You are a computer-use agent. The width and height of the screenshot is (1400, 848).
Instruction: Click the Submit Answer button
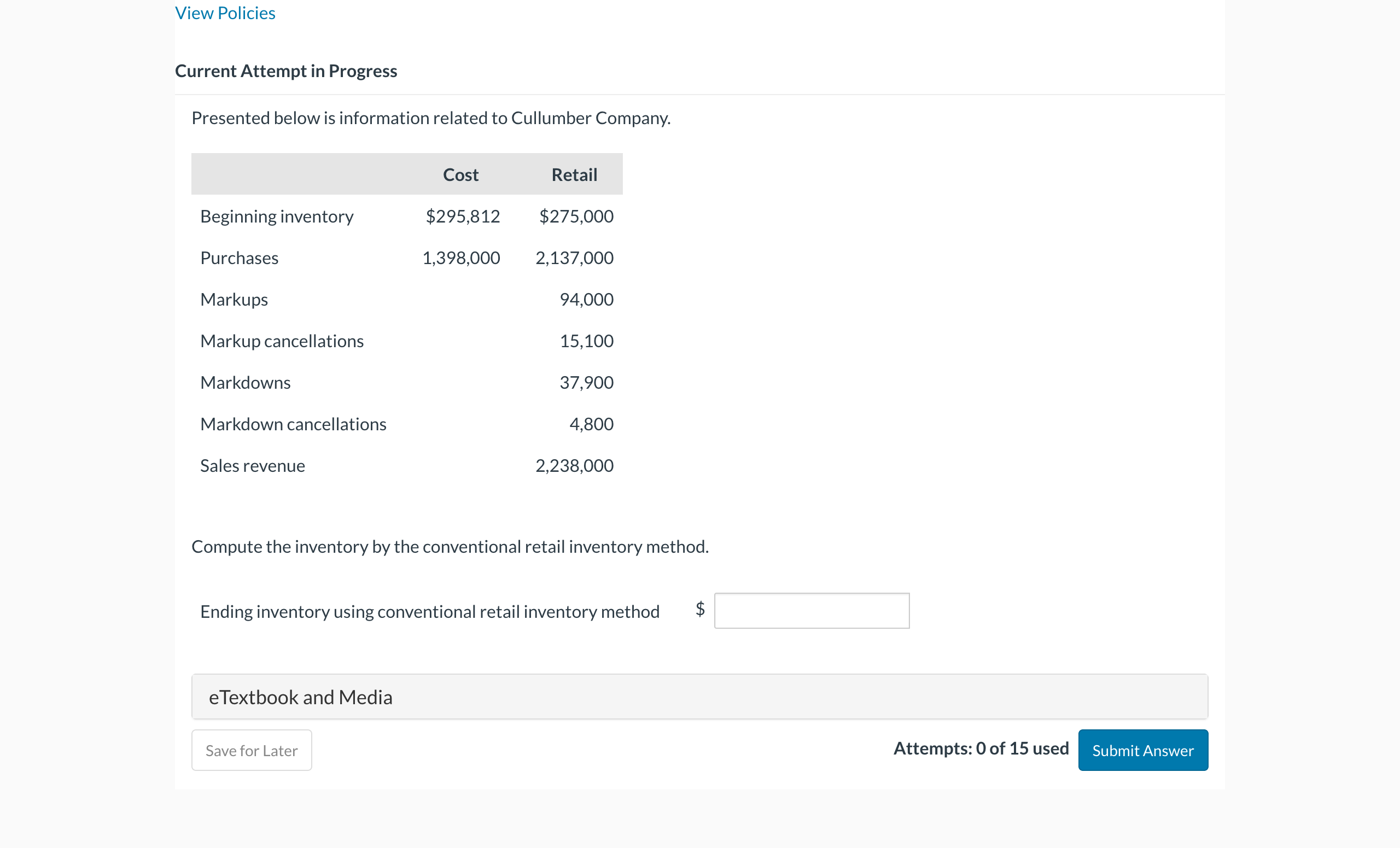point(1142,750)
